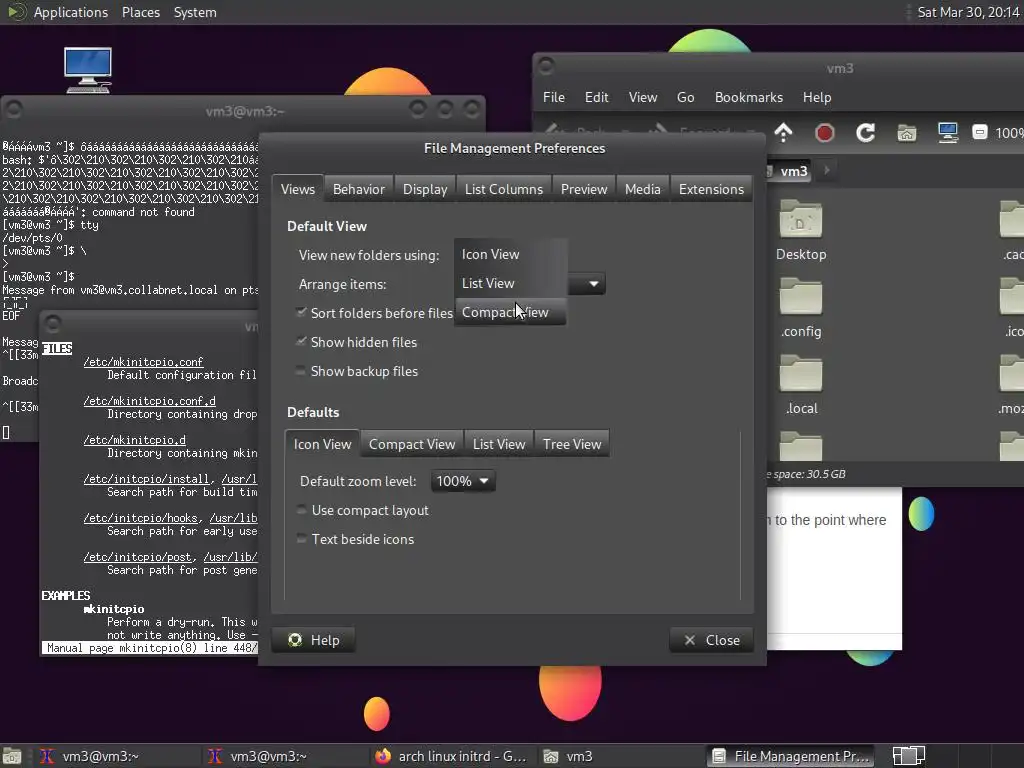Click the red Stop icon in file manager toolbar
The image size is (1024, 768).
point(824,133)
